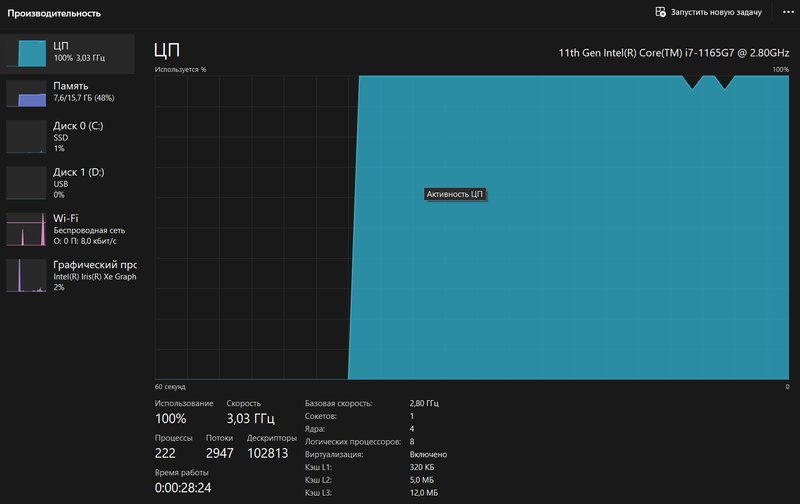
Task: Click the Производительность page heading
Action: pyautogui.click(x=55, y=14)
